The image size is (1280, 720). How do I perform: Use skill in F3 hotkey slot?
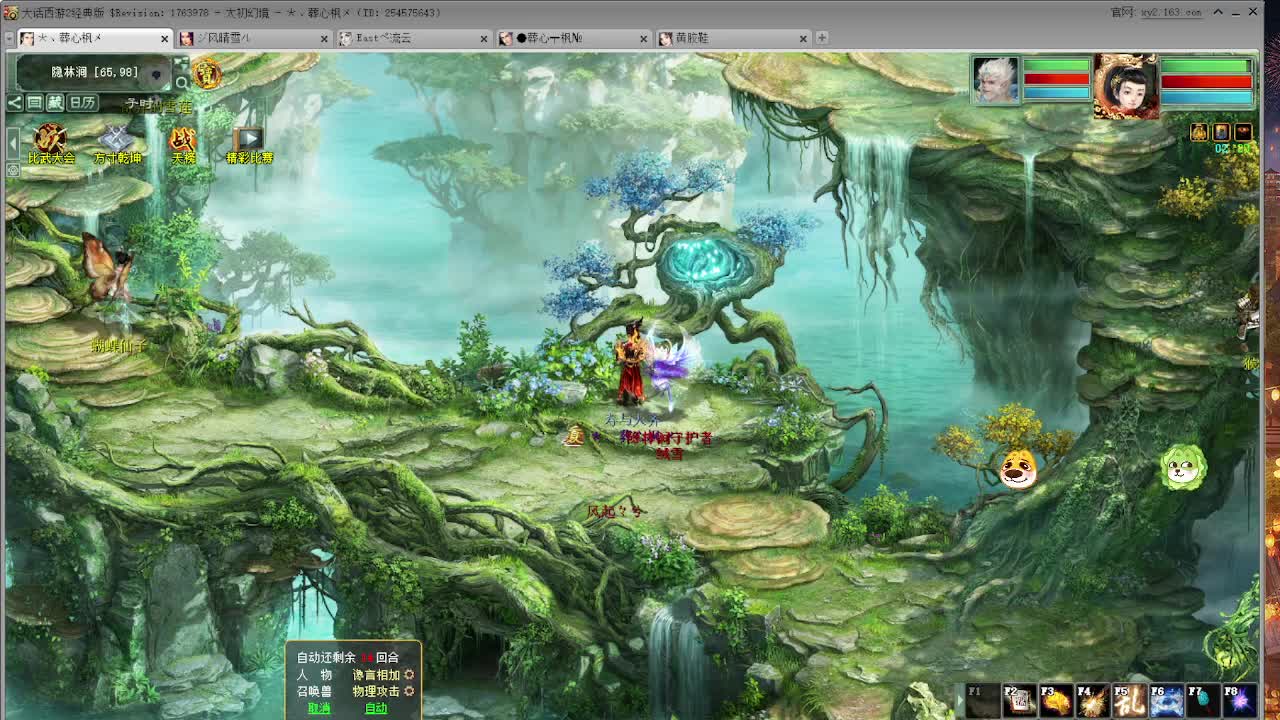[x=1056, y=700]
